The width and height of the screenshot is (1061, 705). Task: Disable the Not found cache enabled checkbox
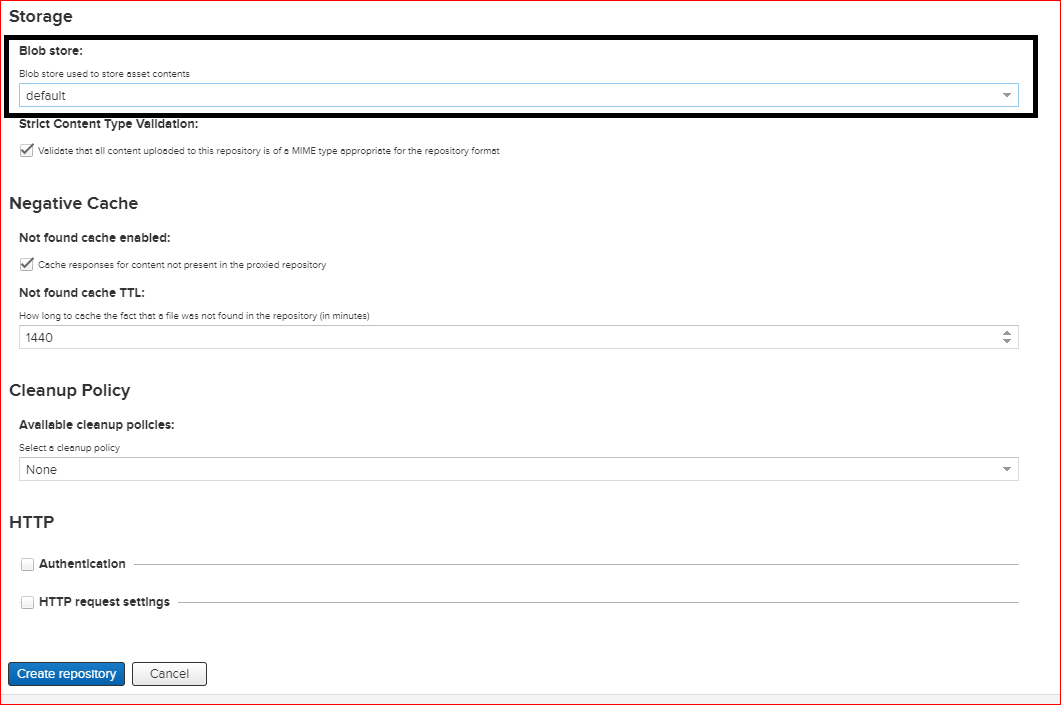[27, 265]
